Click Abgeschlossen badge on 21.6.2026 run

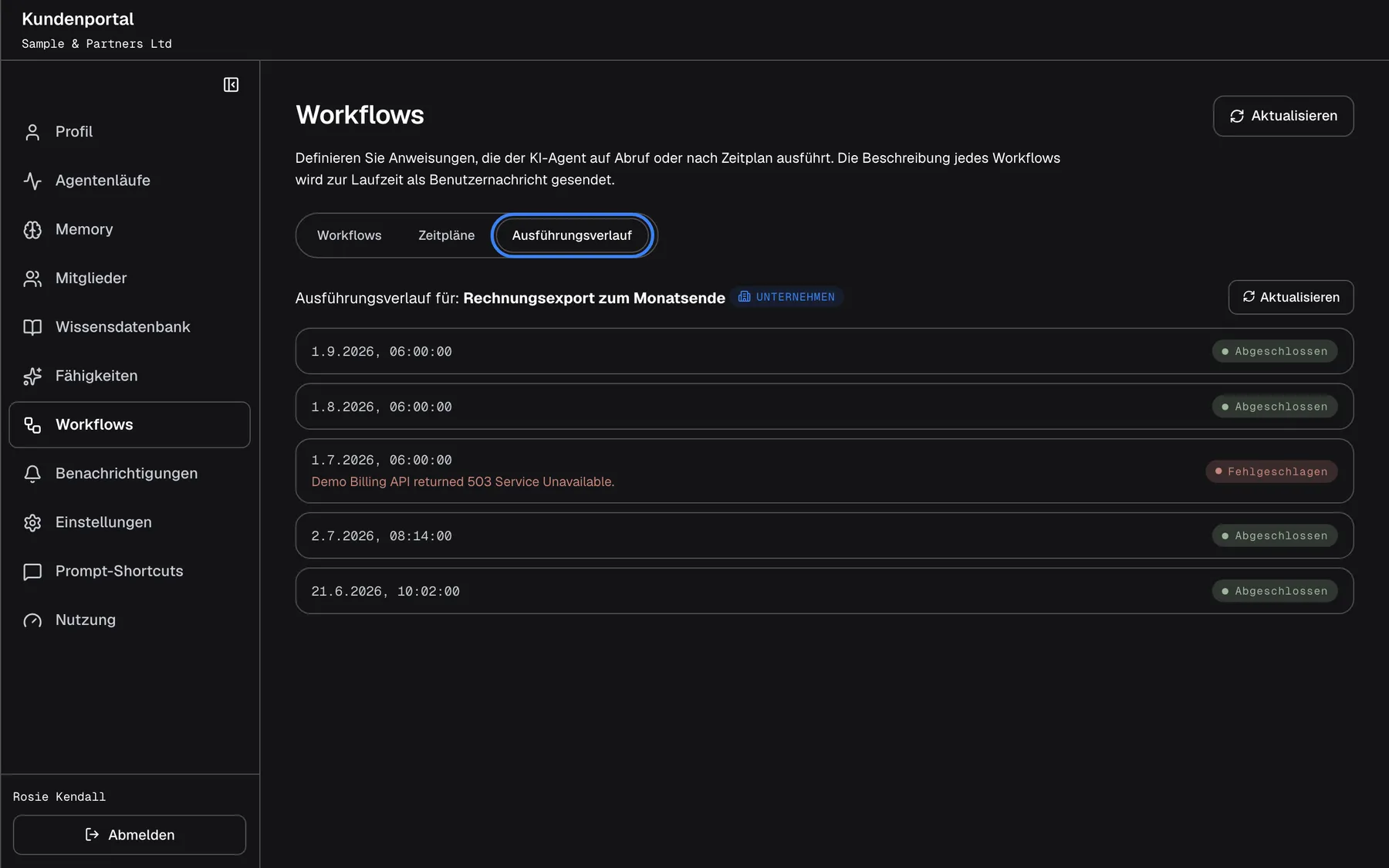(x=1274, y=591)
